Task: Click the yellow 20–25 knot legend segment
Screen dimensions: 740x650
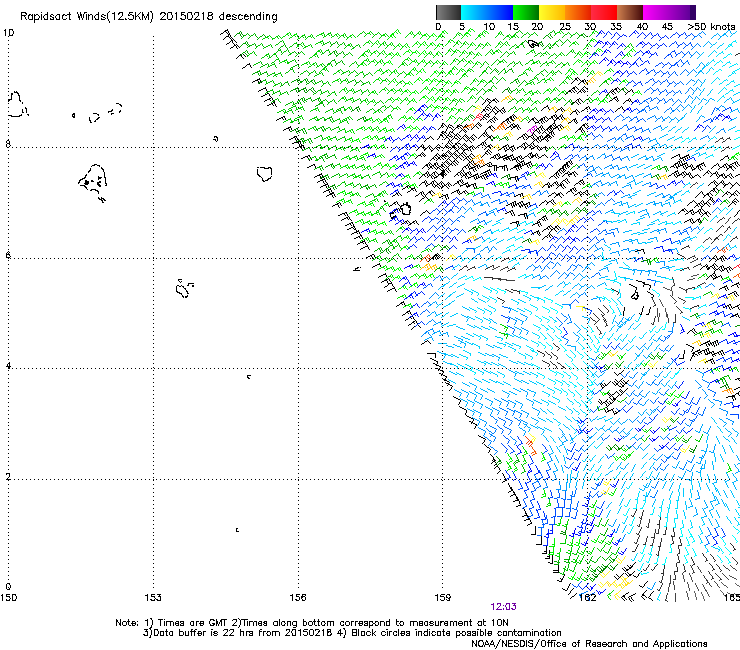Action: coord(552,12)
